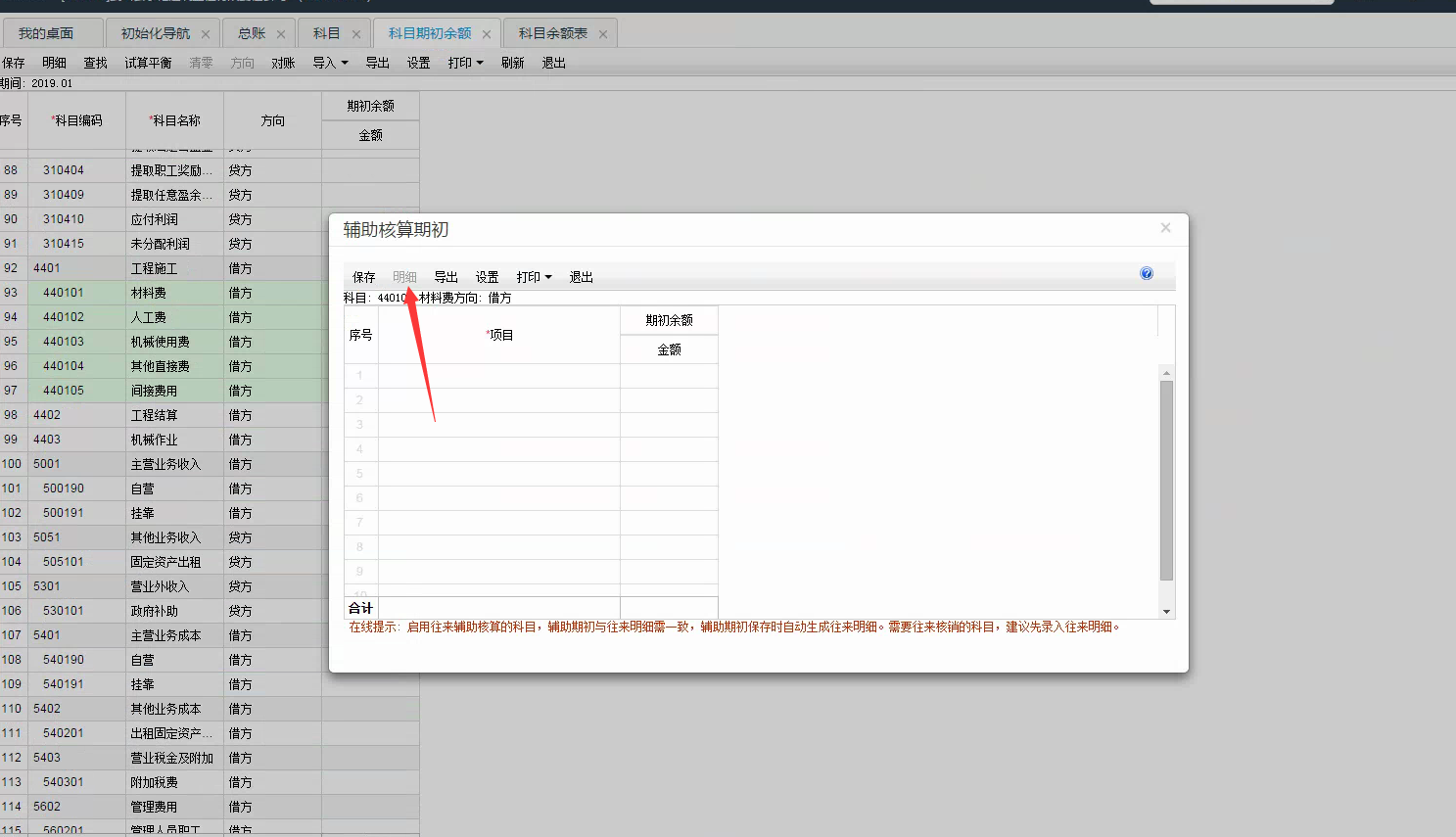
Task: Save the dialog with 保存
Action: [x=362, y=277]
